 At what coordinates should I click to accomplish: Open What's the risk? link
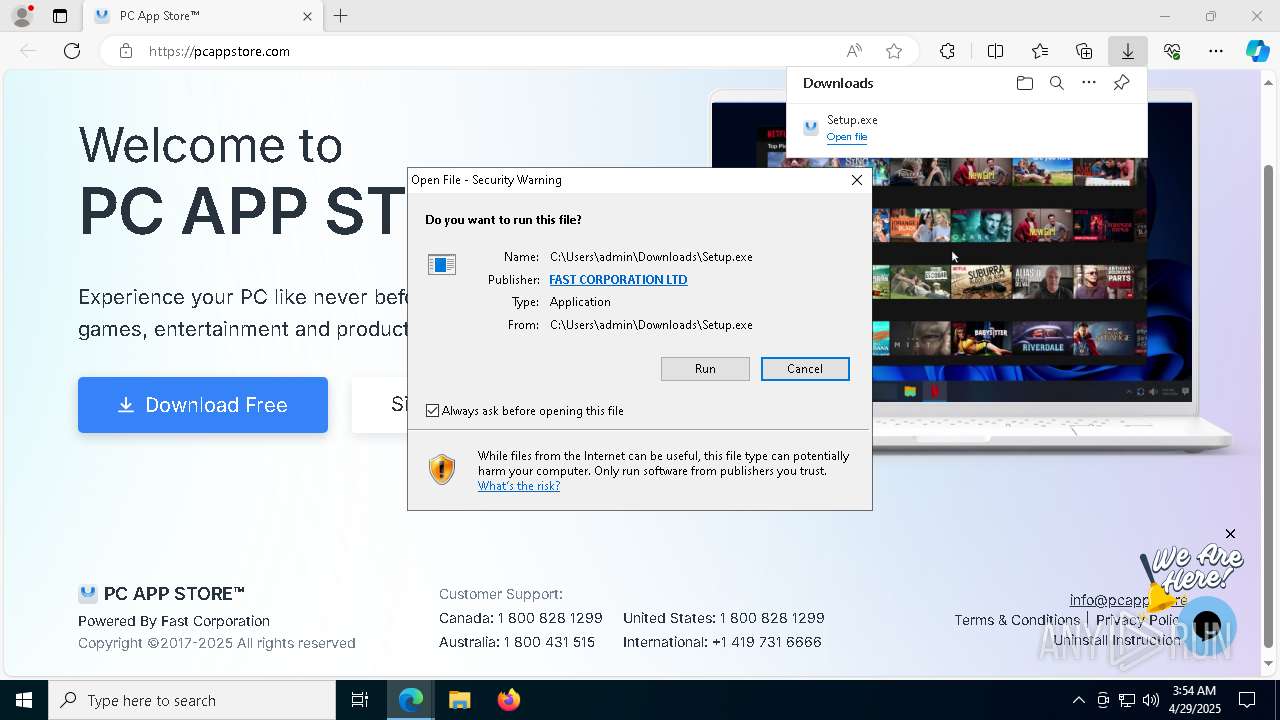pyautogui.click(x=519, y=486)
